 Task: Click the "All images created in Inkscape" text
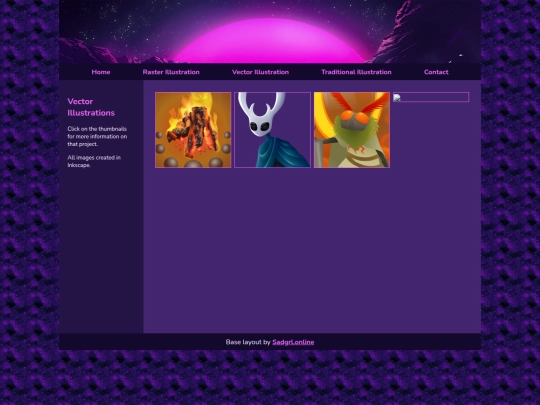[x=94, y=161]
